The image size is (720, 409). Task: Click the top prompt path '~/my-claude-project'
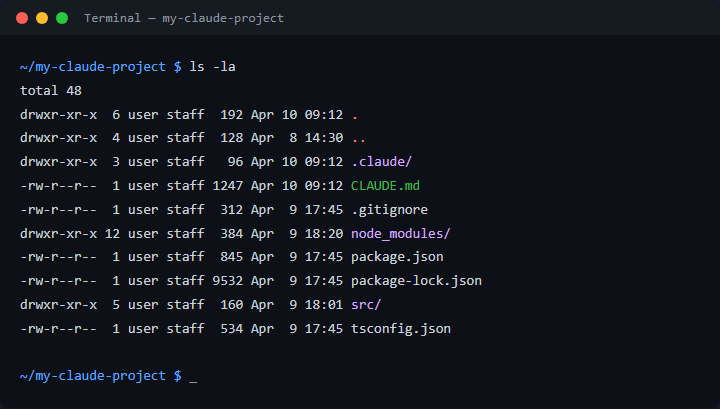coord(93,67)
